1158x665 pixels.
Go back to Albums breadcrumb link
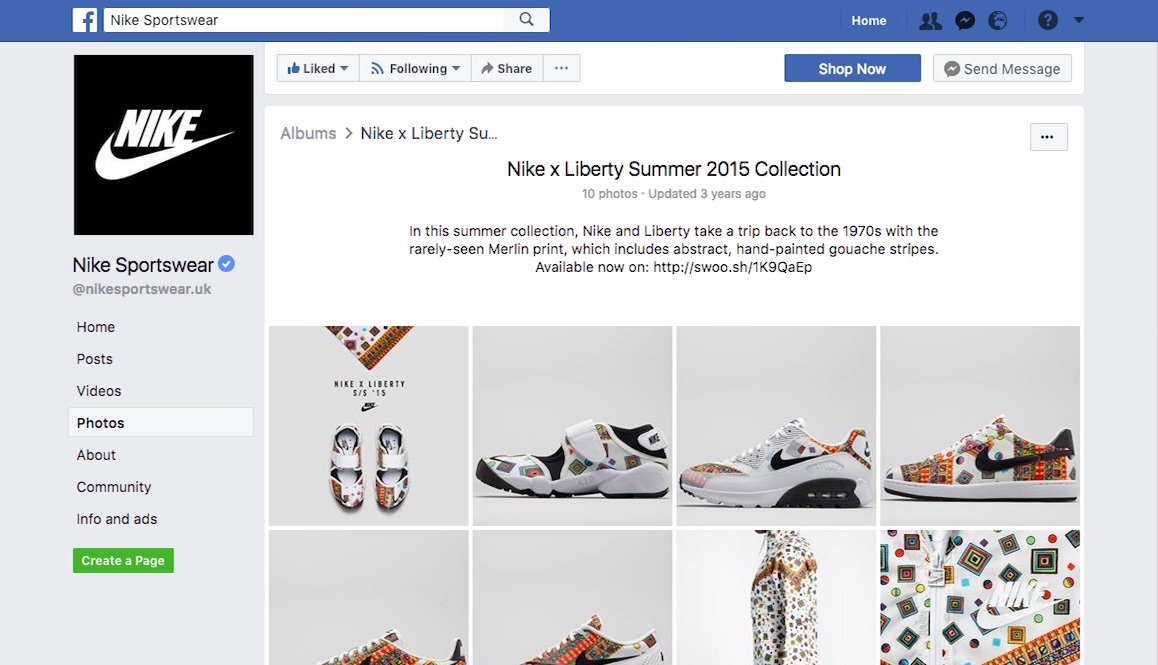(308, 133)
